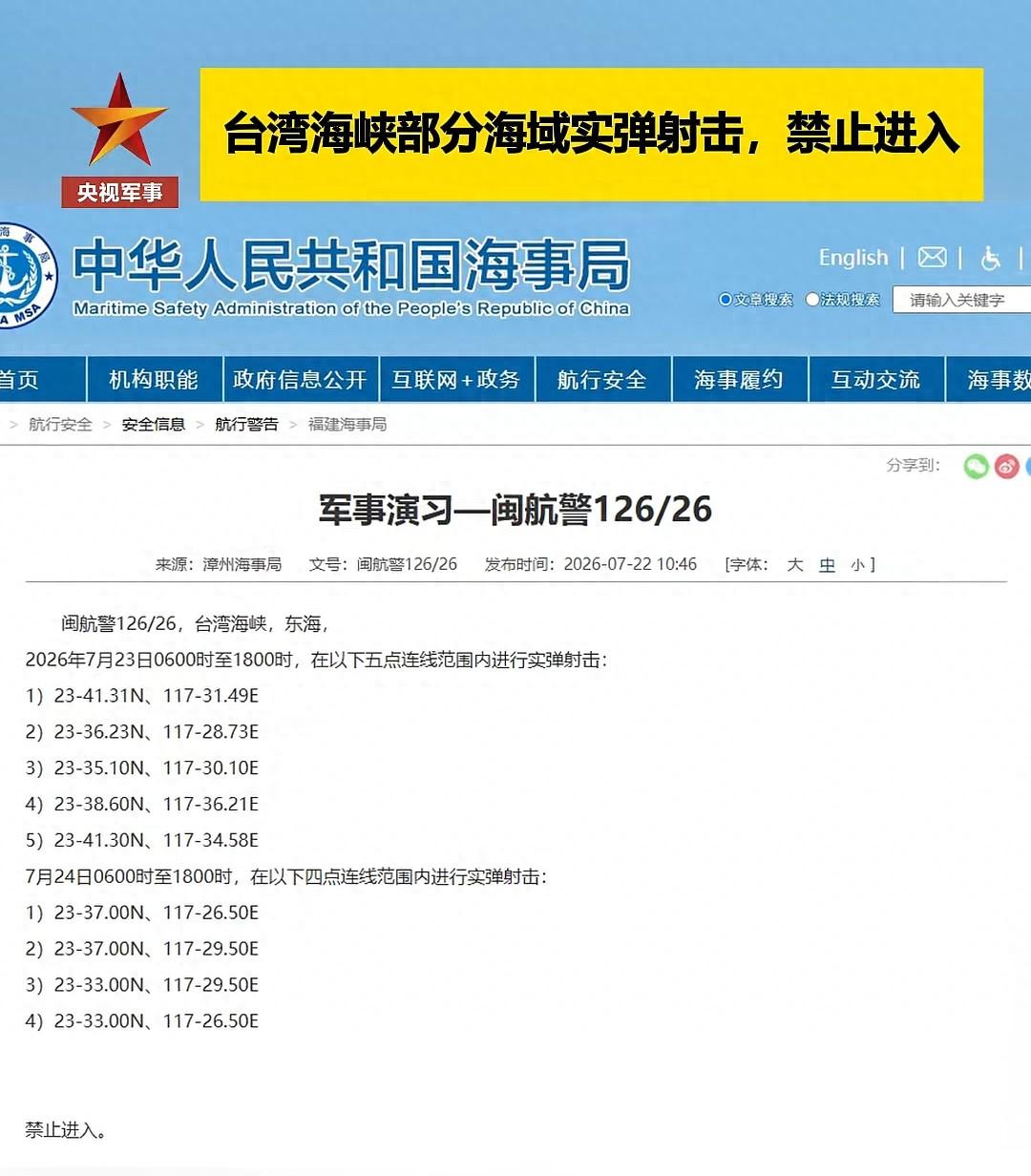Click the document number 闽航警126/26 in metadata

point(407,565)
